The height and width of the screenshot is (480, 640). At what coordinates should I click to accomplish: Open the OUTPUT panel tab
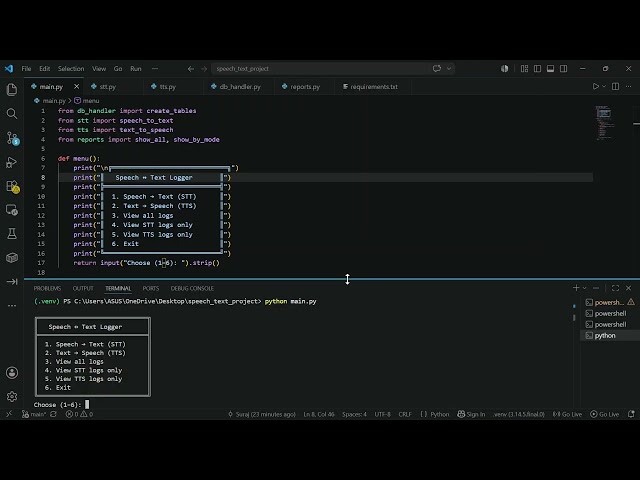(83, 288)
